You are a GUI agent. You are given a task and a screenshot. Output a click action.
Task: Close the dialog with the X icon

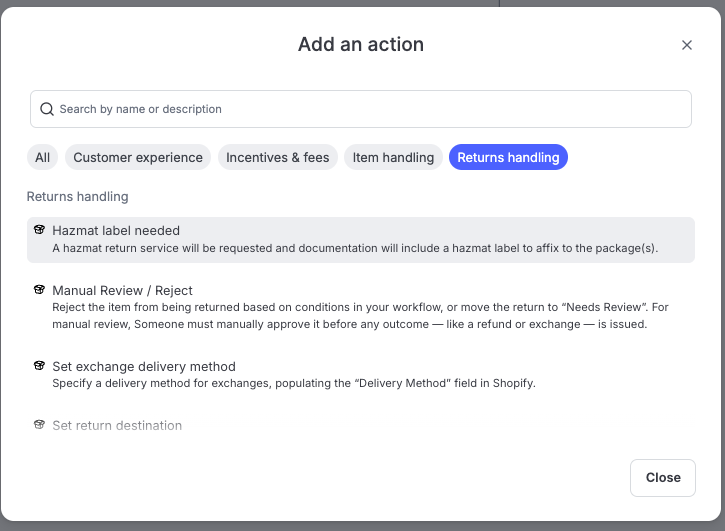pyautogui.click(x=686, y=45)
